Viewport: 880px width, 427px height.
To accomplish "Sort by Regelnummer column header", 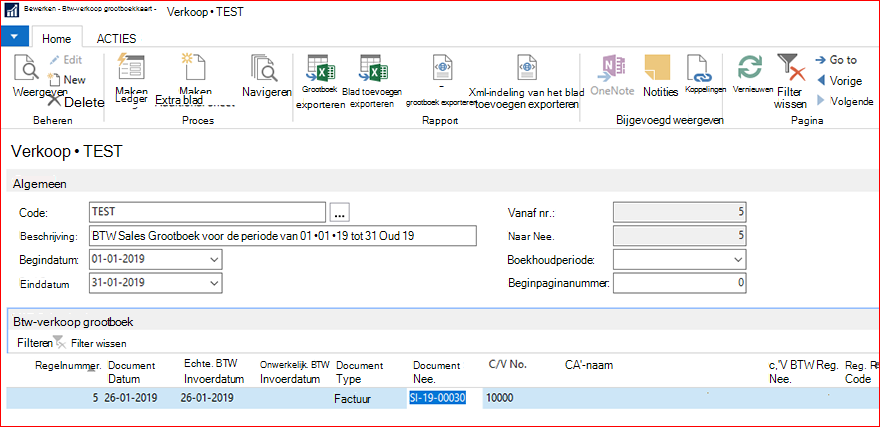I will click(68, 366).
